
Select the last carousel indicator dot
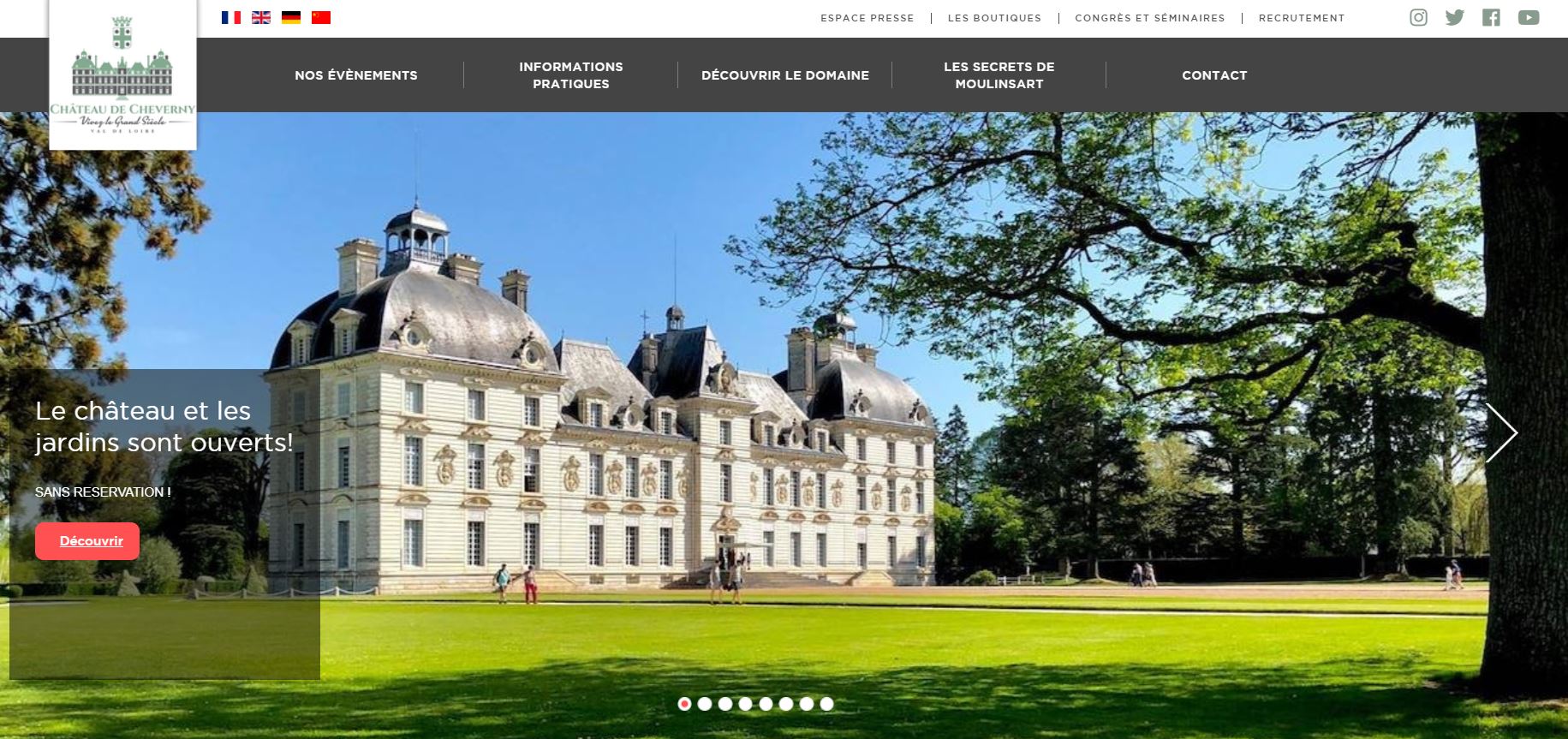click(826, 704)
